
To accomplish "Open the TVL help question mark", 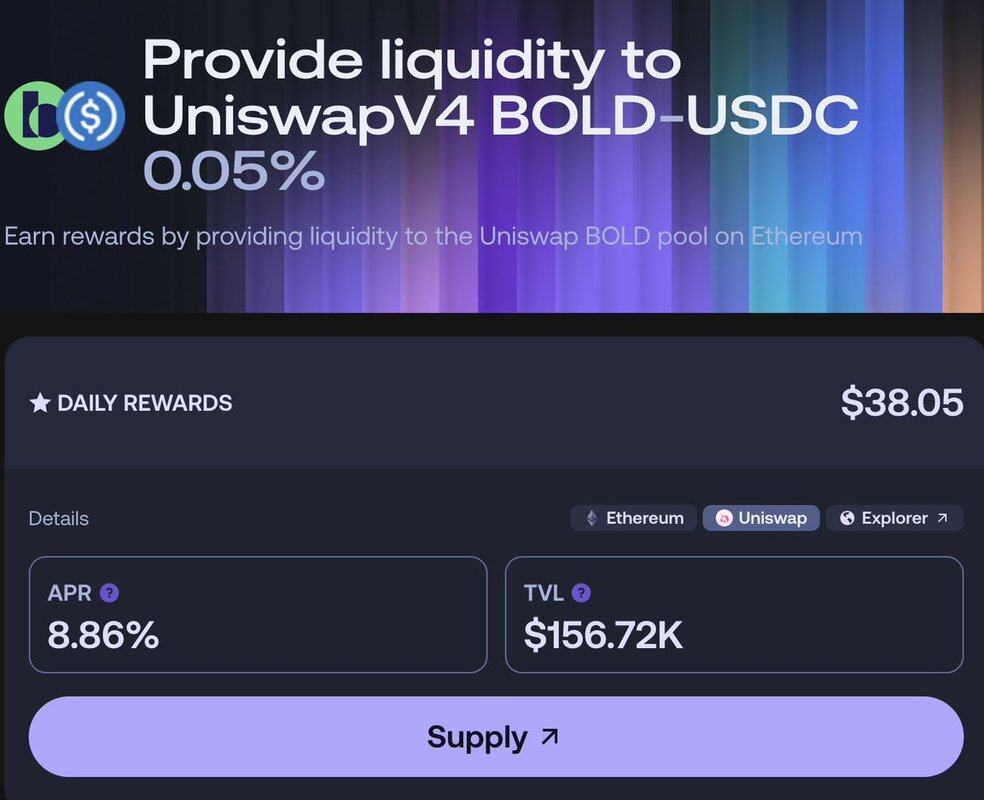I will point(581,593).
